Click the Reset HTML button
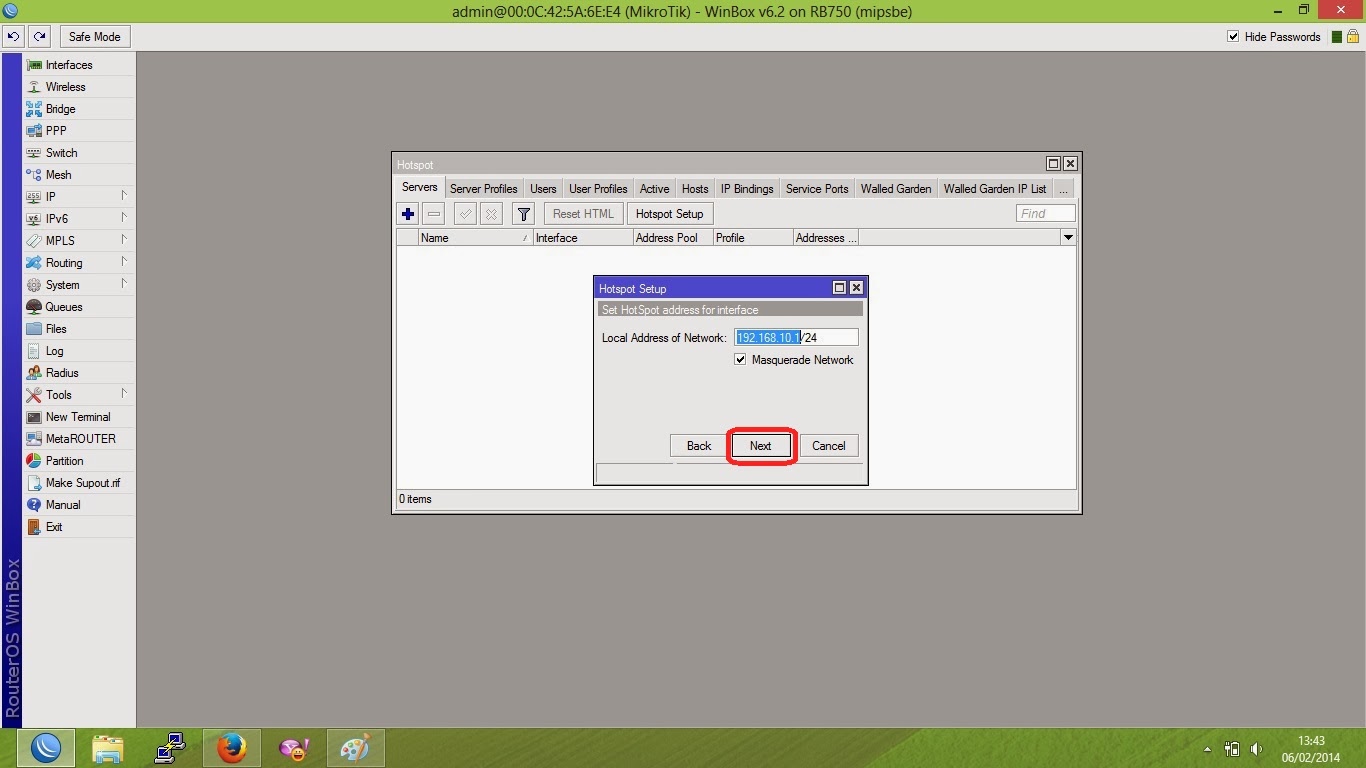The image size is (1366, 768). (583, 214)
